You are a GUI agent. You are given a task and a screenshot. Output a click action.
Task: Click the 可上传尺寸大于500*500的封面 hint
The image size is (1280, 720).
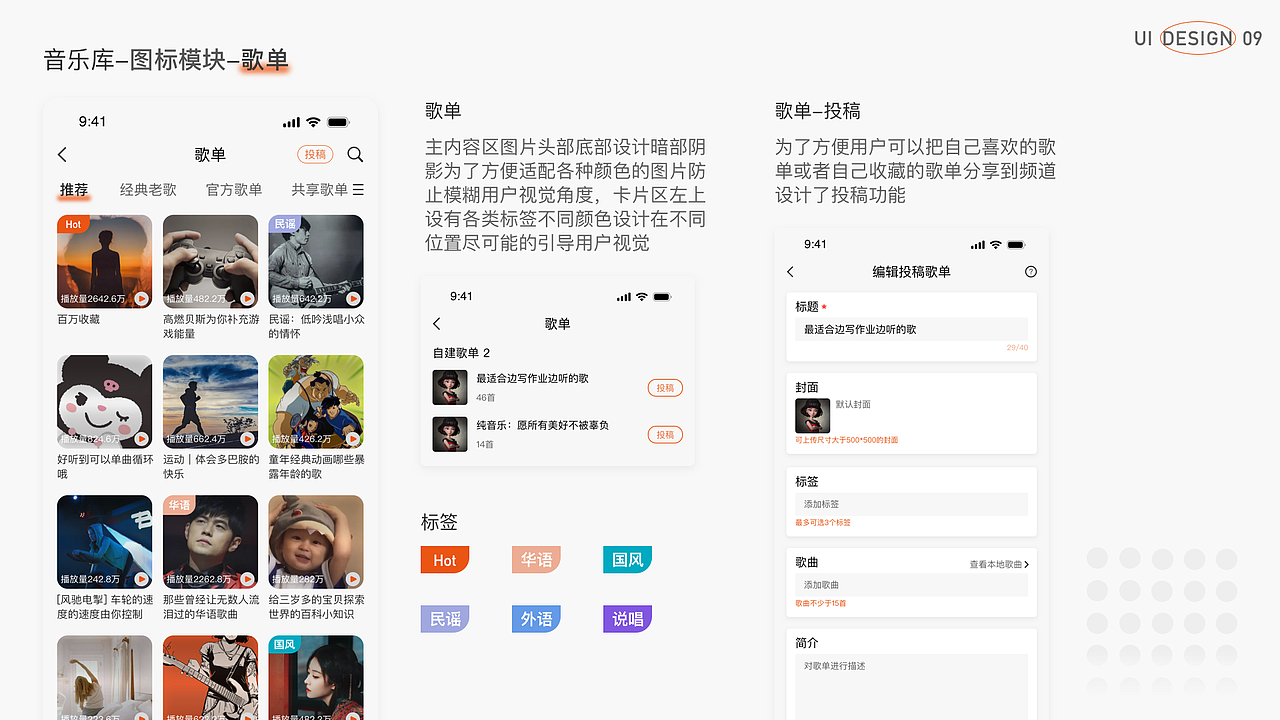coord(847,440)
